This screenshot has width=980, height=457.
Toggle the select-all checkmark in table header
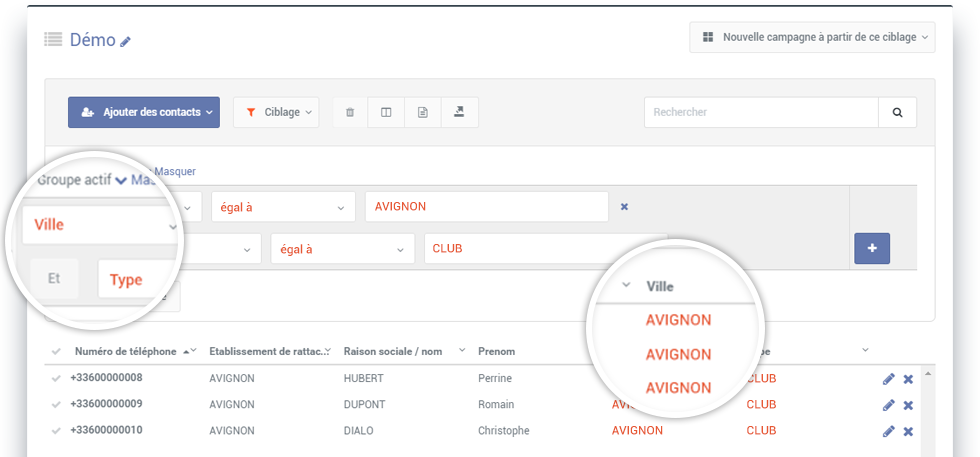click(x=56, y=352)
